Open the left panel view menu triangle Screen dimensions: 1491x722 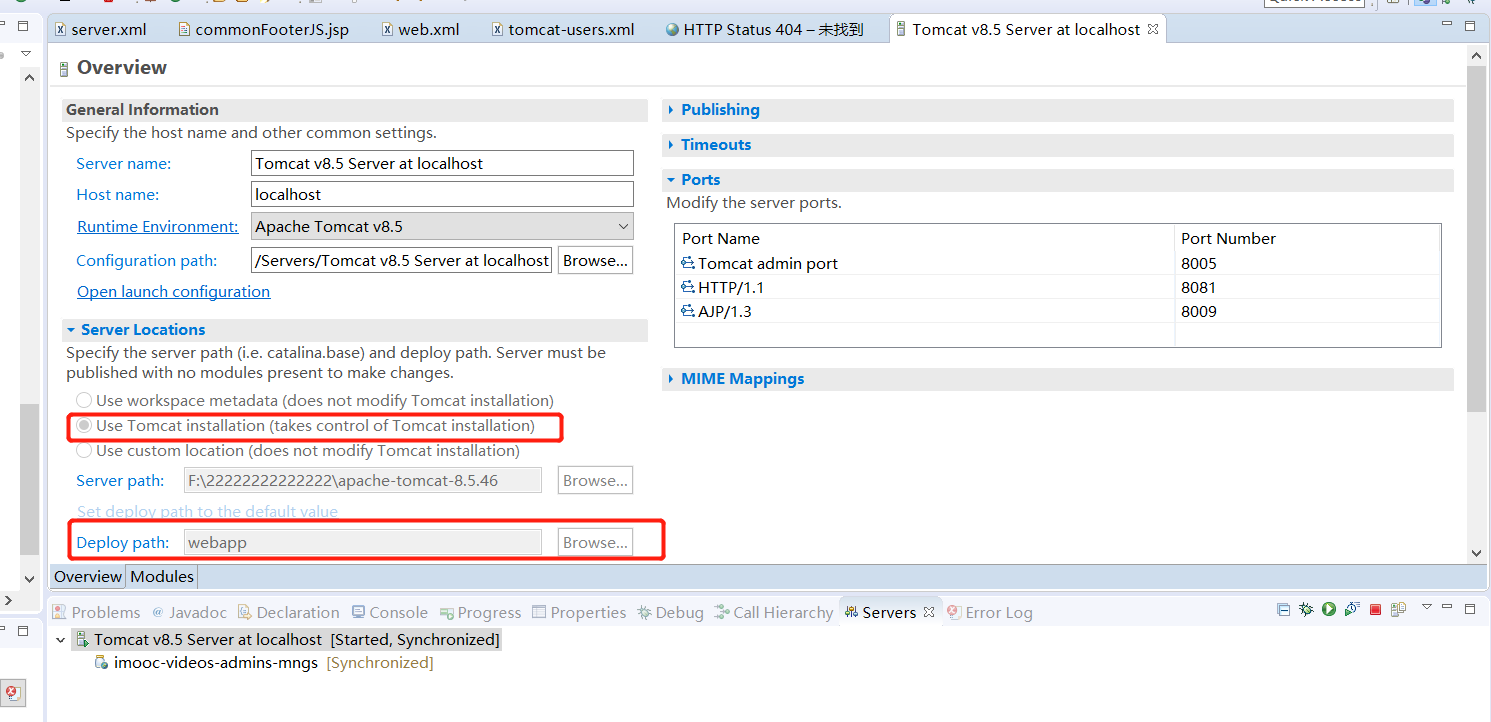pos(25,52)
